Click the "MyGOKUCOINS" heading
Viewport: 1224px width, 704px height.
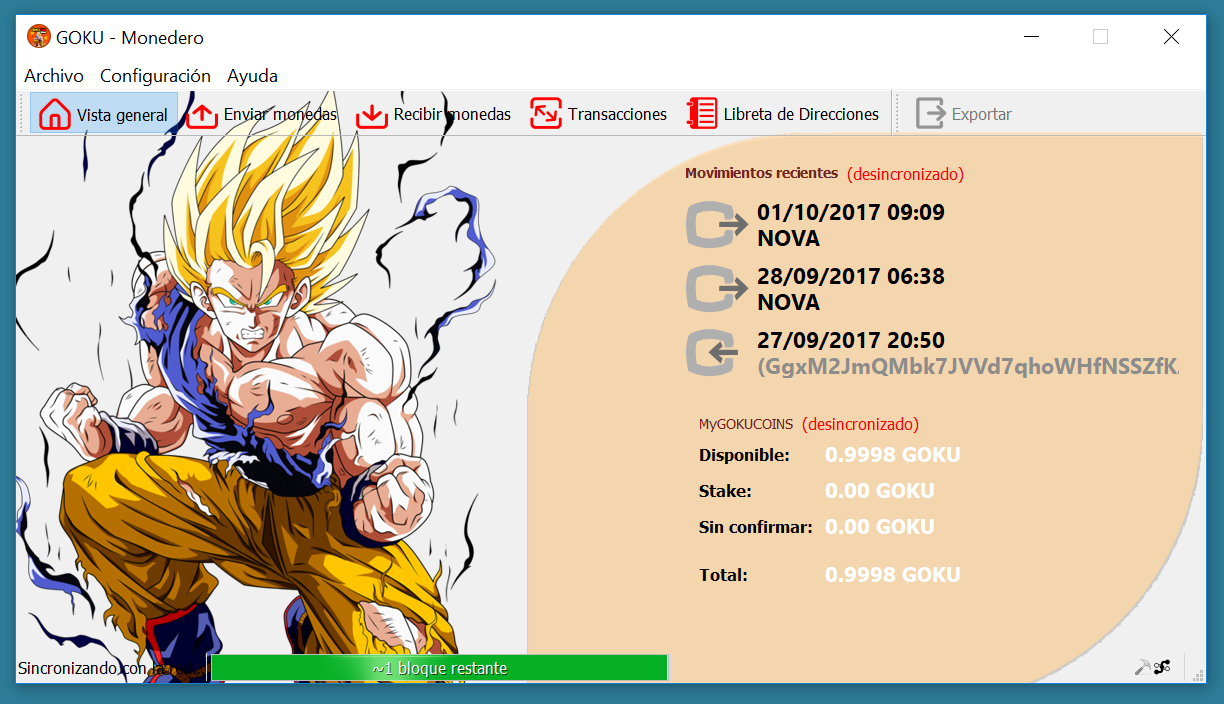point(746,424)
